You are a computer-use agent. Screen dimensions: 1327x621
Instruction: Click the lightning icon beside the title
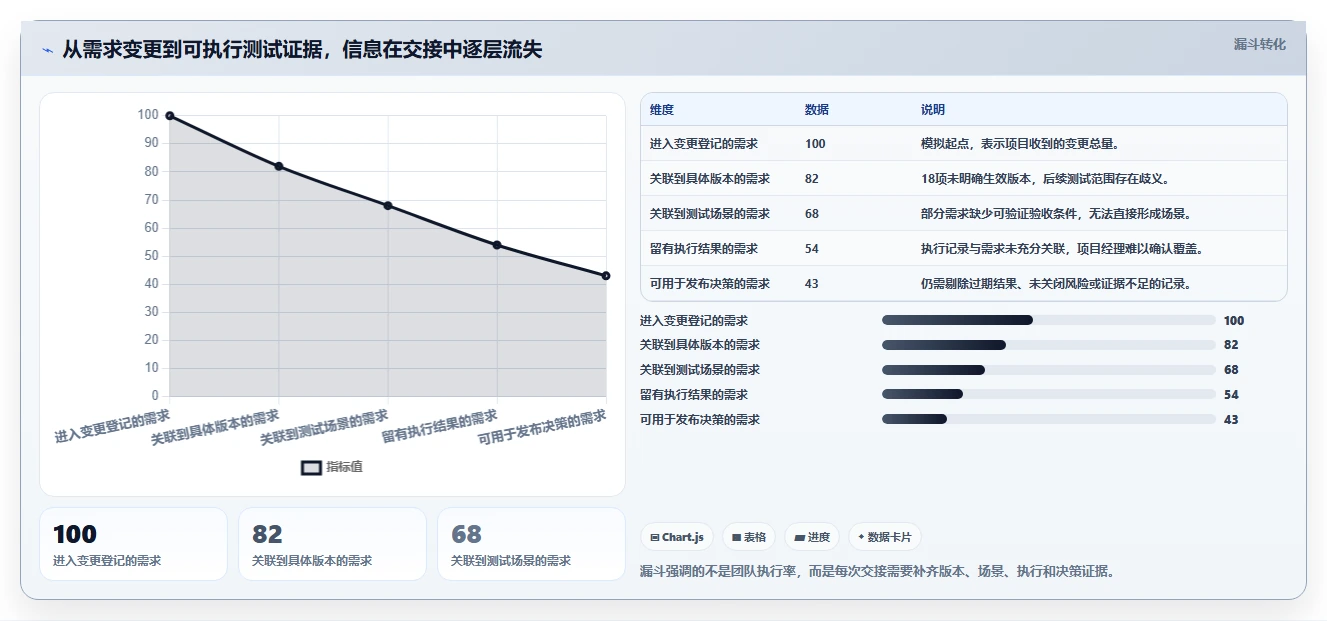coord(48,50)
